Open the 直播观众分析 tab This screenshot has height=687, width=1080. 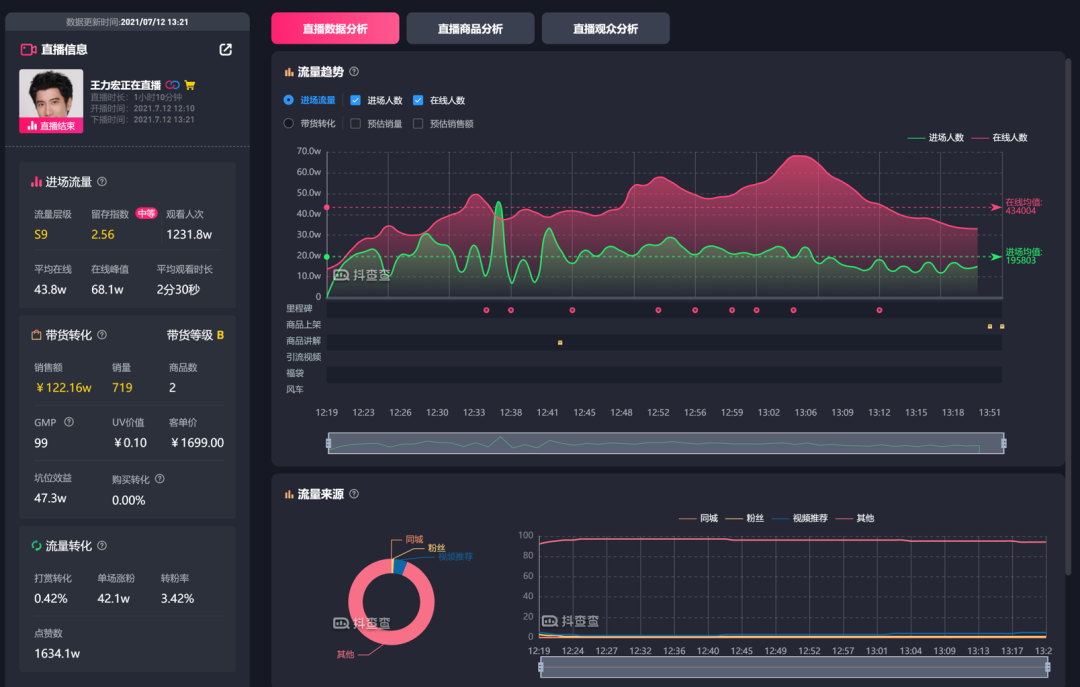pyautogui.click(x=605, y=28)
